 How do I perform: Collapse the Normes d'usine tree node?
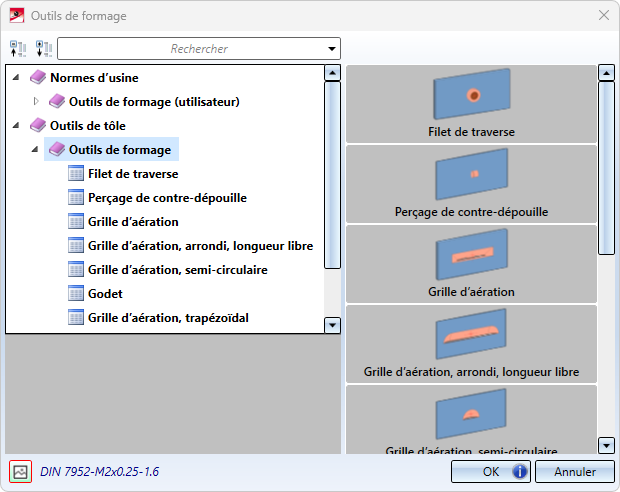coord(18,78)
